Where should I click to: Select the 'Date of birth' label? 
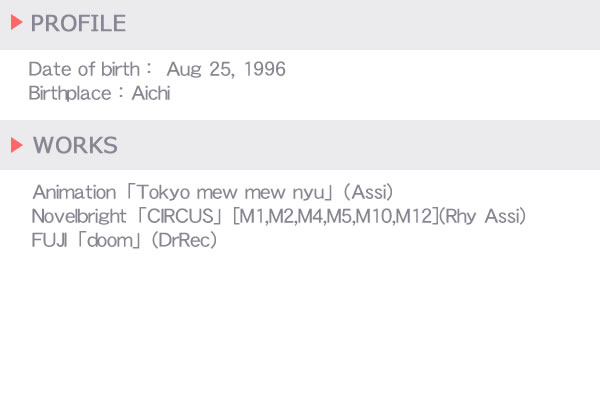pyautogui.click(x=84, y=69)
